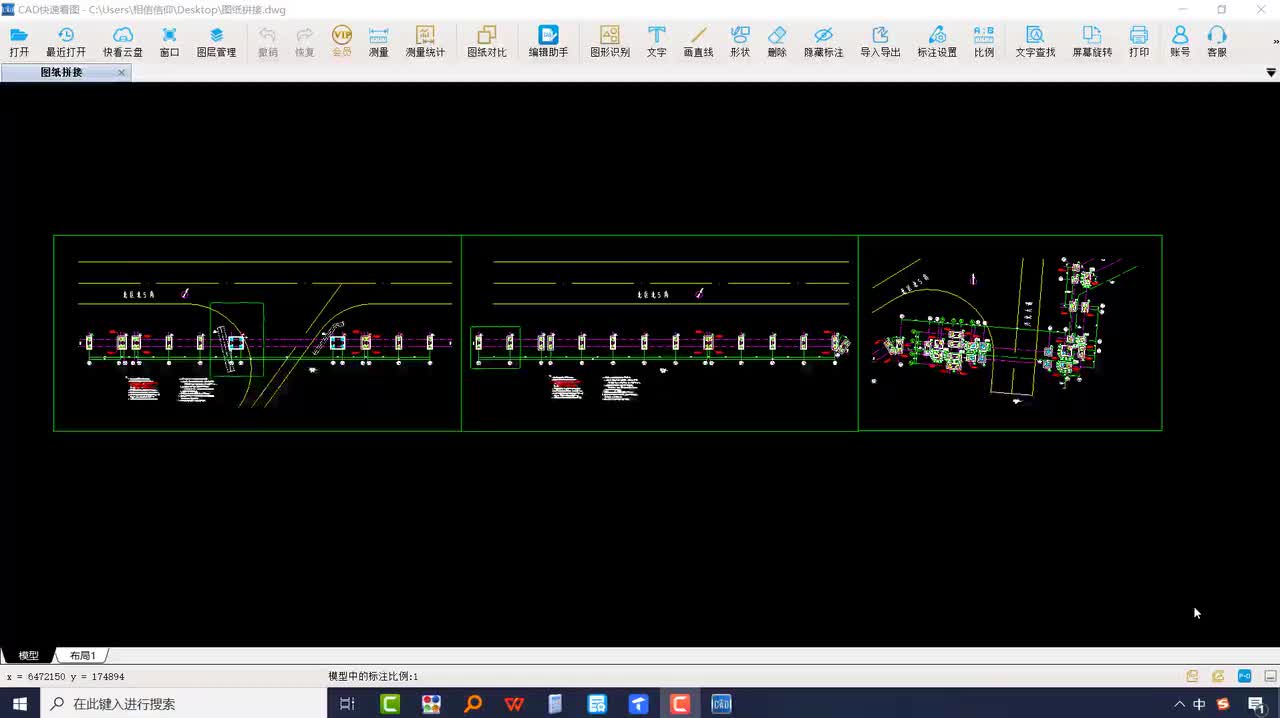
Task: Open Task View on the taskbar
Action: click(347, 704)
